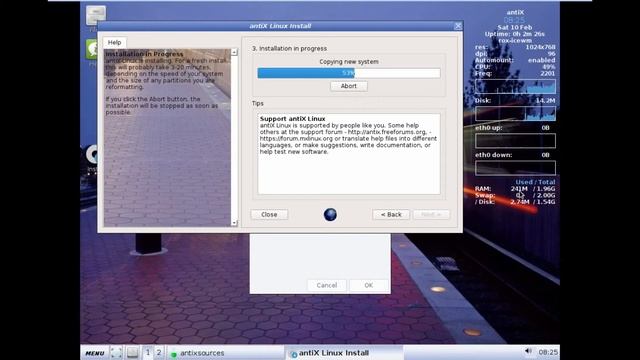Click the greyed-out Next button
Screen dimensions: 640x360
point(431,214)
